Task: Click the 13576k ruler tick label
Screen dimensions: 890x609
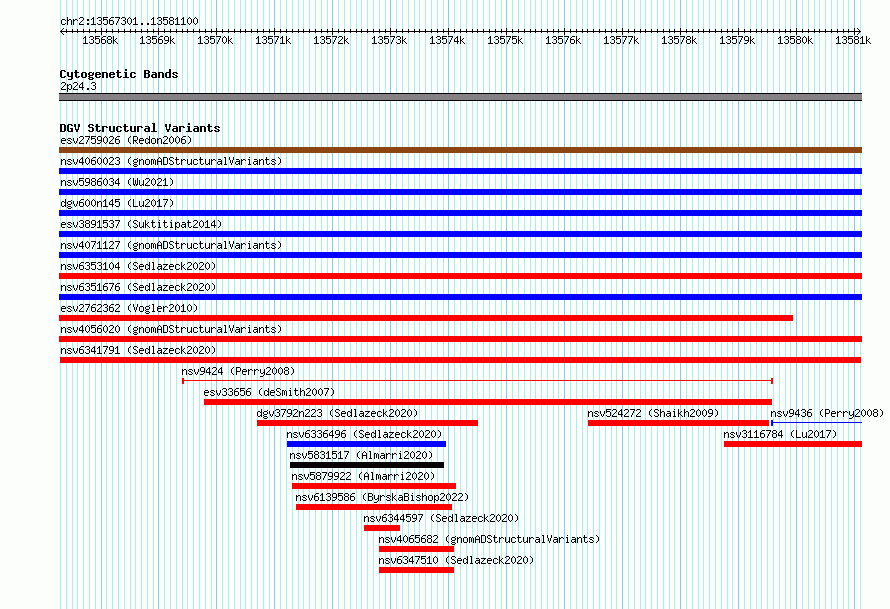Action: coord(563,40)
